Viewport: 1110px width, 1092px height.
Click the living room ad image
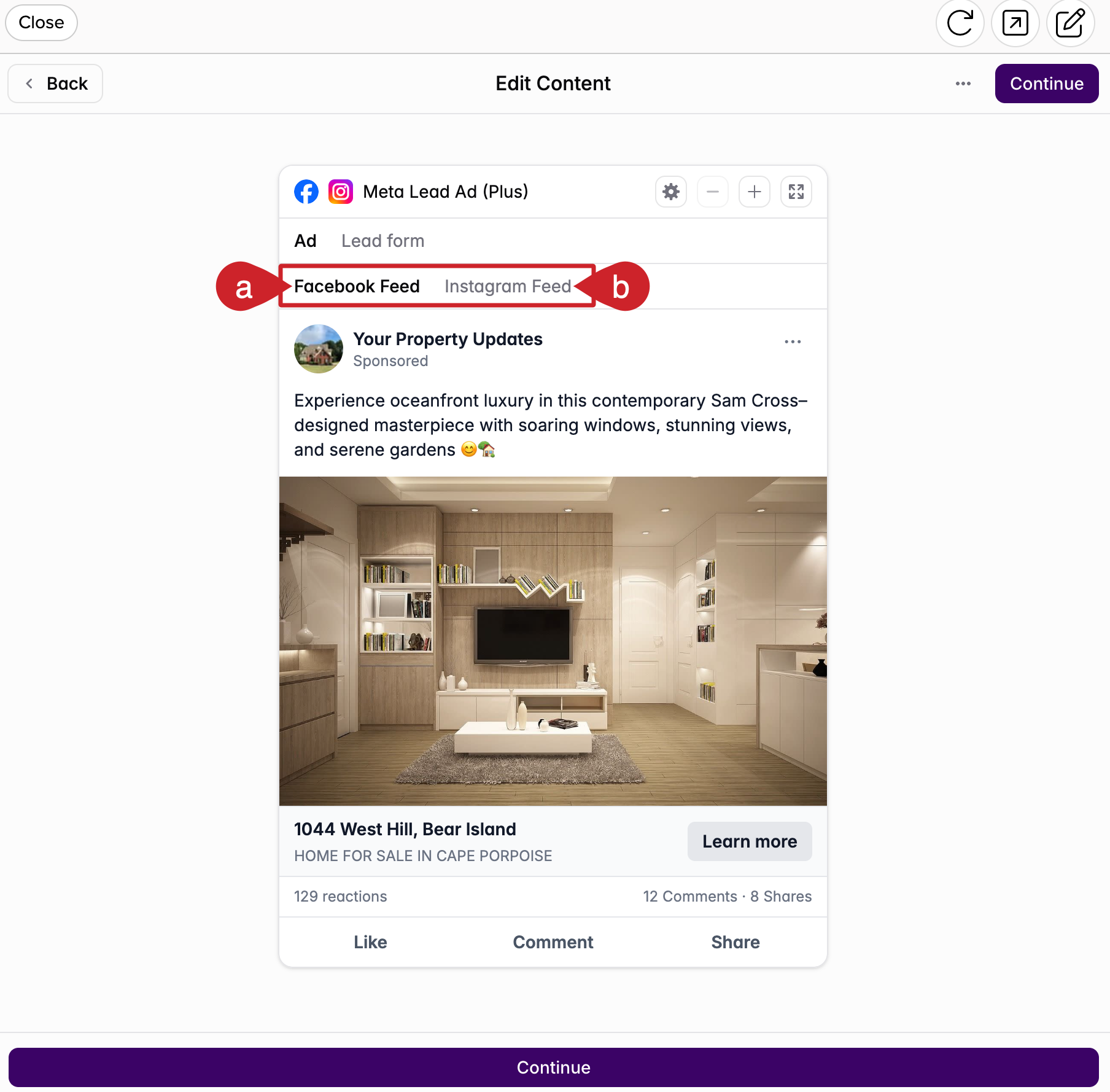(553, 641)
